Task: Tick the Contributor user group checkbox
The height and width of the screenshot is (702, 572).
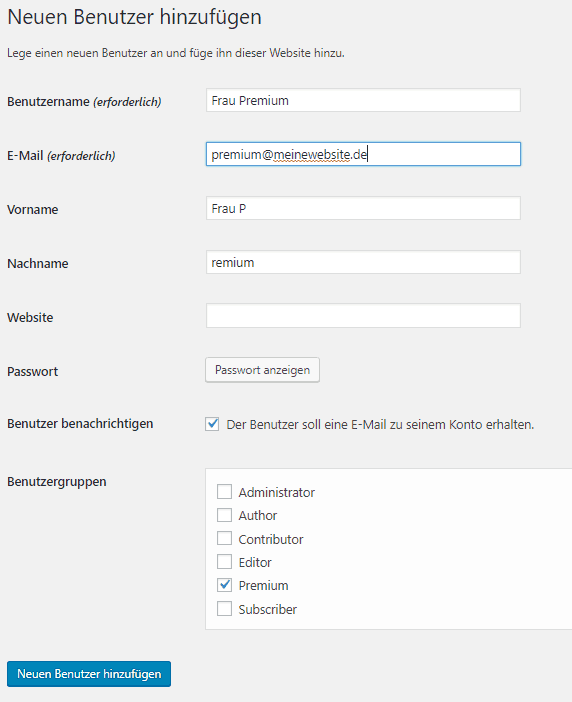Action: click(224, 538)
